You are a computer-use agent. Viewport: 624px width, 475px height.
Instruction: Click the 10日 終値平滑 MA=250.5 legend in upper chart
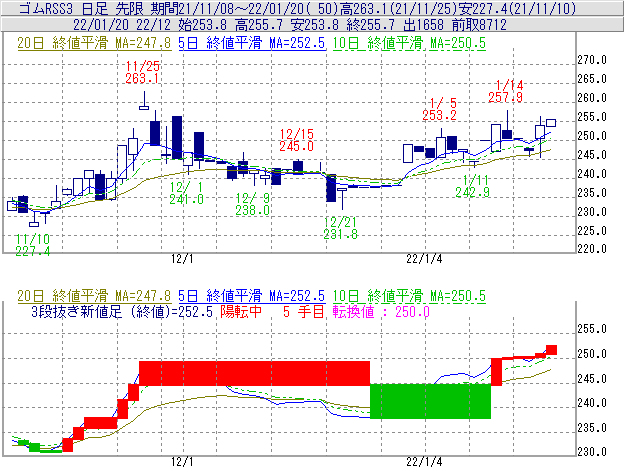click(409, 43)
